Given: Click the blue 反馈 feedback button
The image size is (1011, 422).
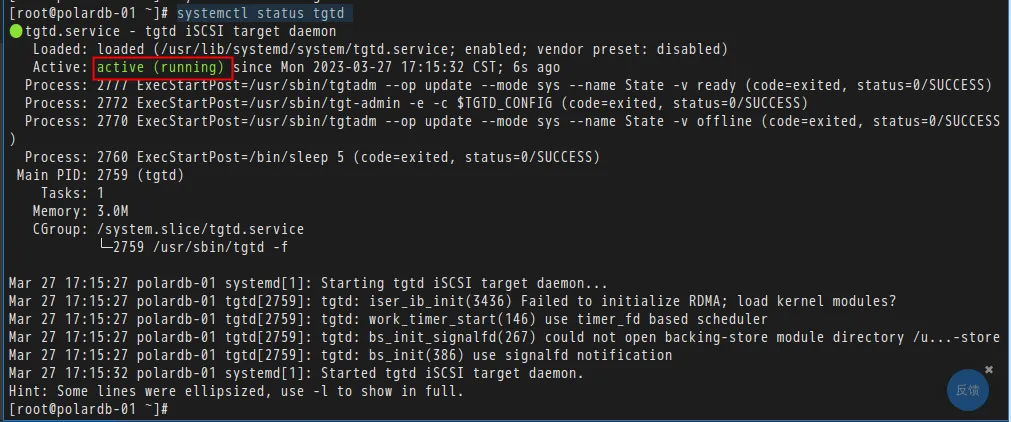Looking at the screenshot, I should coord(967,390).
